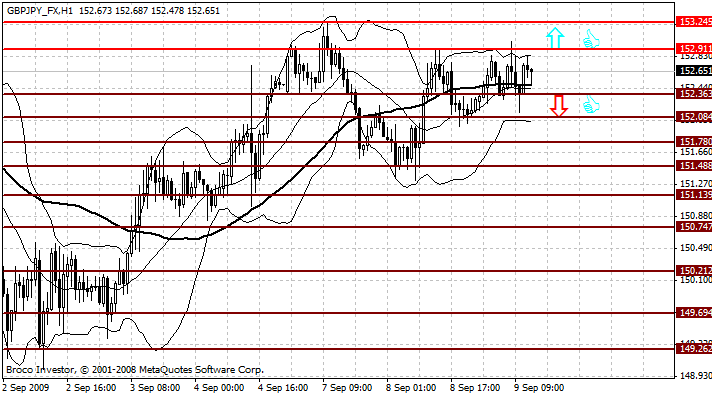This screenshot has height=395, width=712.
Task: Select the 150.747 level label
Action: [x=694, y=227]
